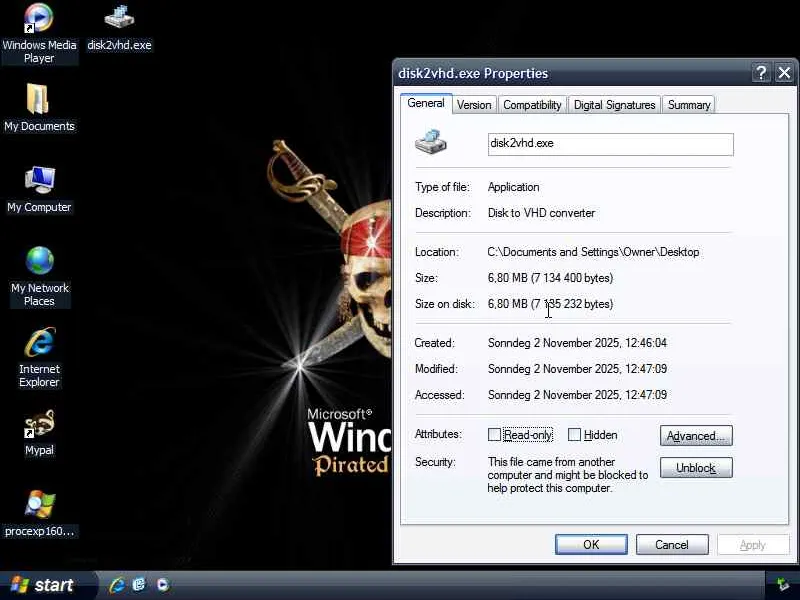Click the Advanced... attributes button
This screenshot has height=600, width=800.
696,436
